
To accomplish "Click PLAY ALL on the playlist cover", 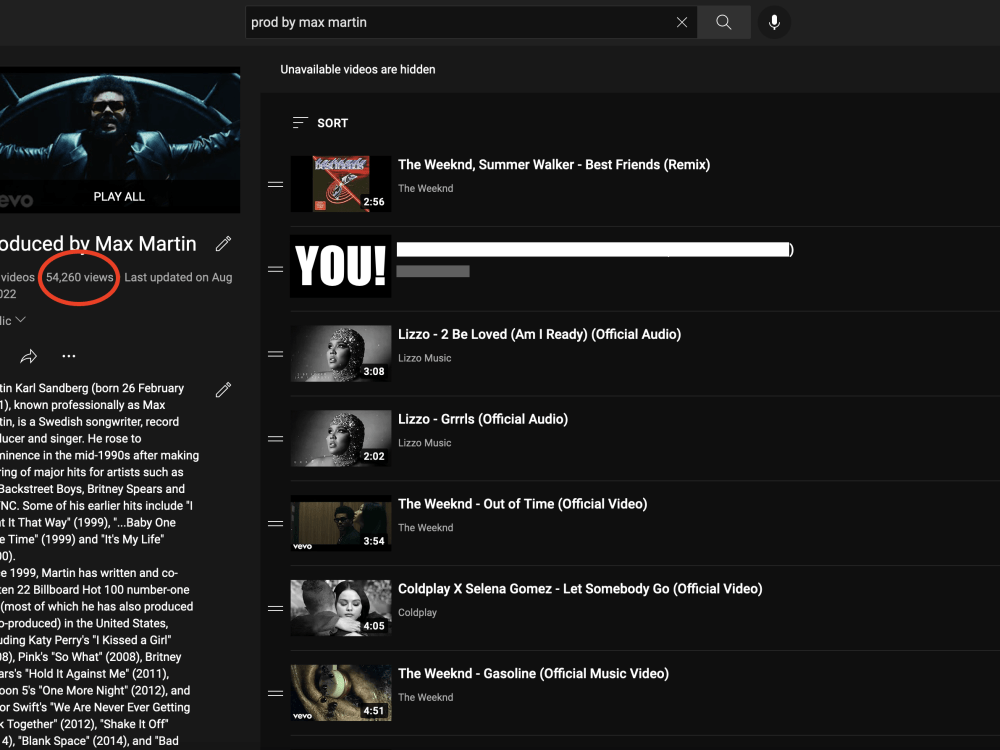I will coord(119,196).
